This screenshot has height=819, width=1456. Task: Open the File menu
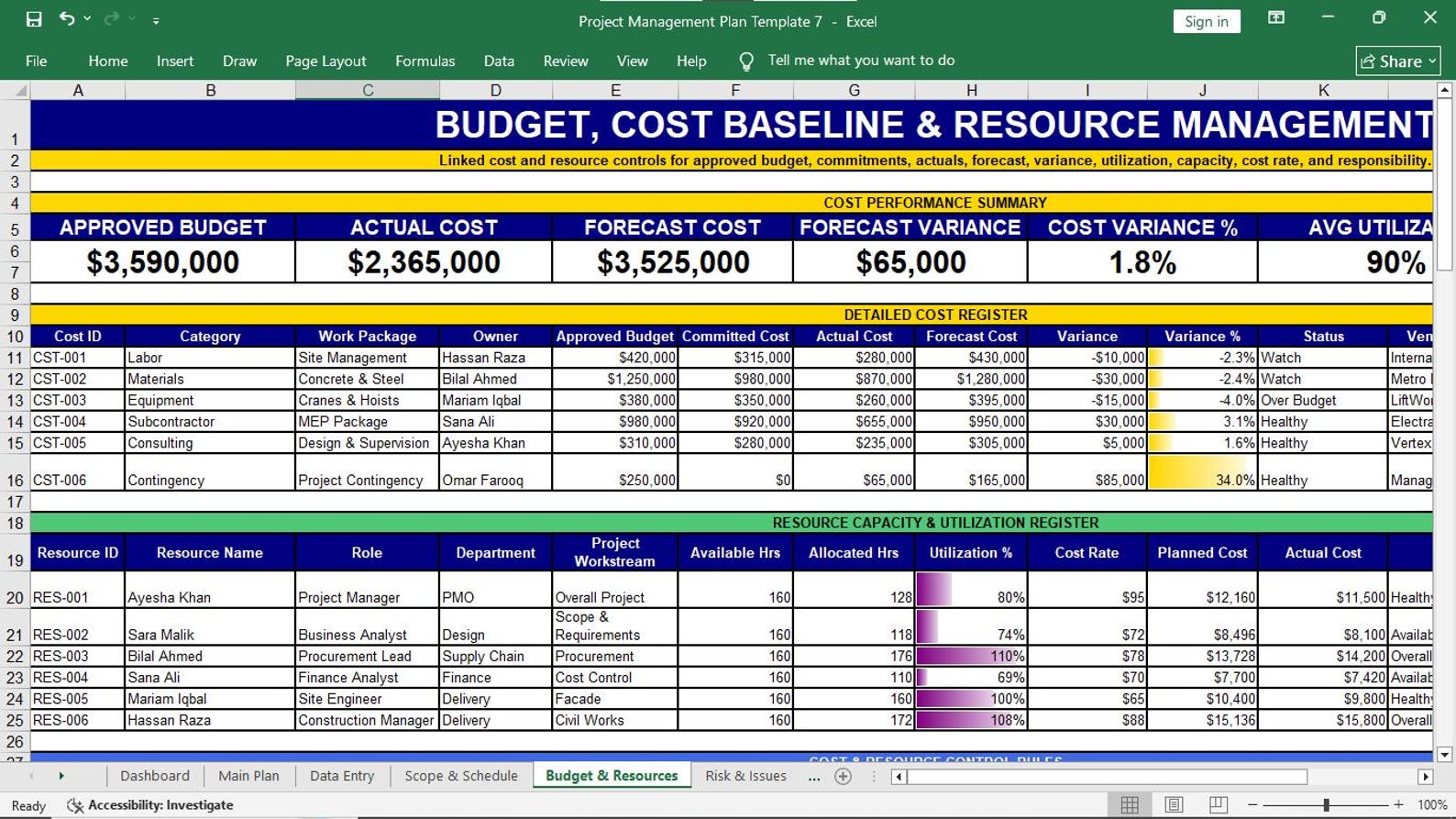pyautogui.click(x=37, y=61)
